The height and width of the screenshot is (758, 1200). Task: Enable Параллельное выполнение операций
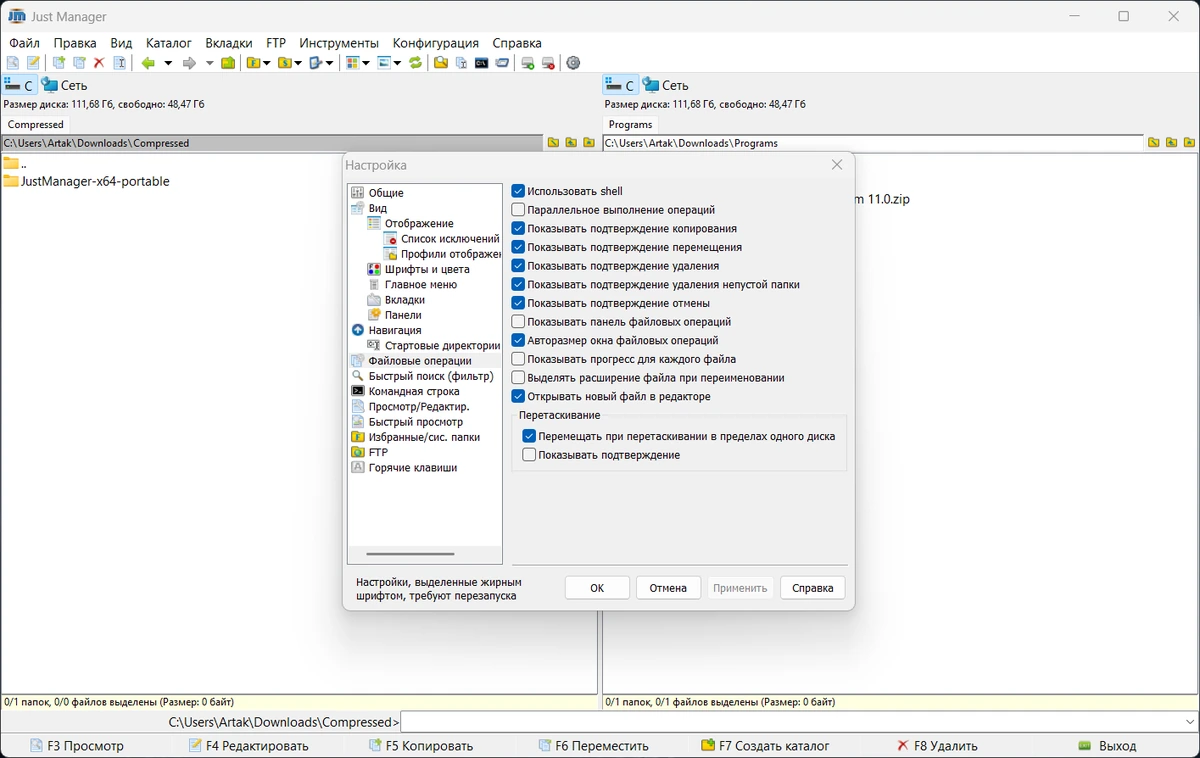[x=518, y=210]
